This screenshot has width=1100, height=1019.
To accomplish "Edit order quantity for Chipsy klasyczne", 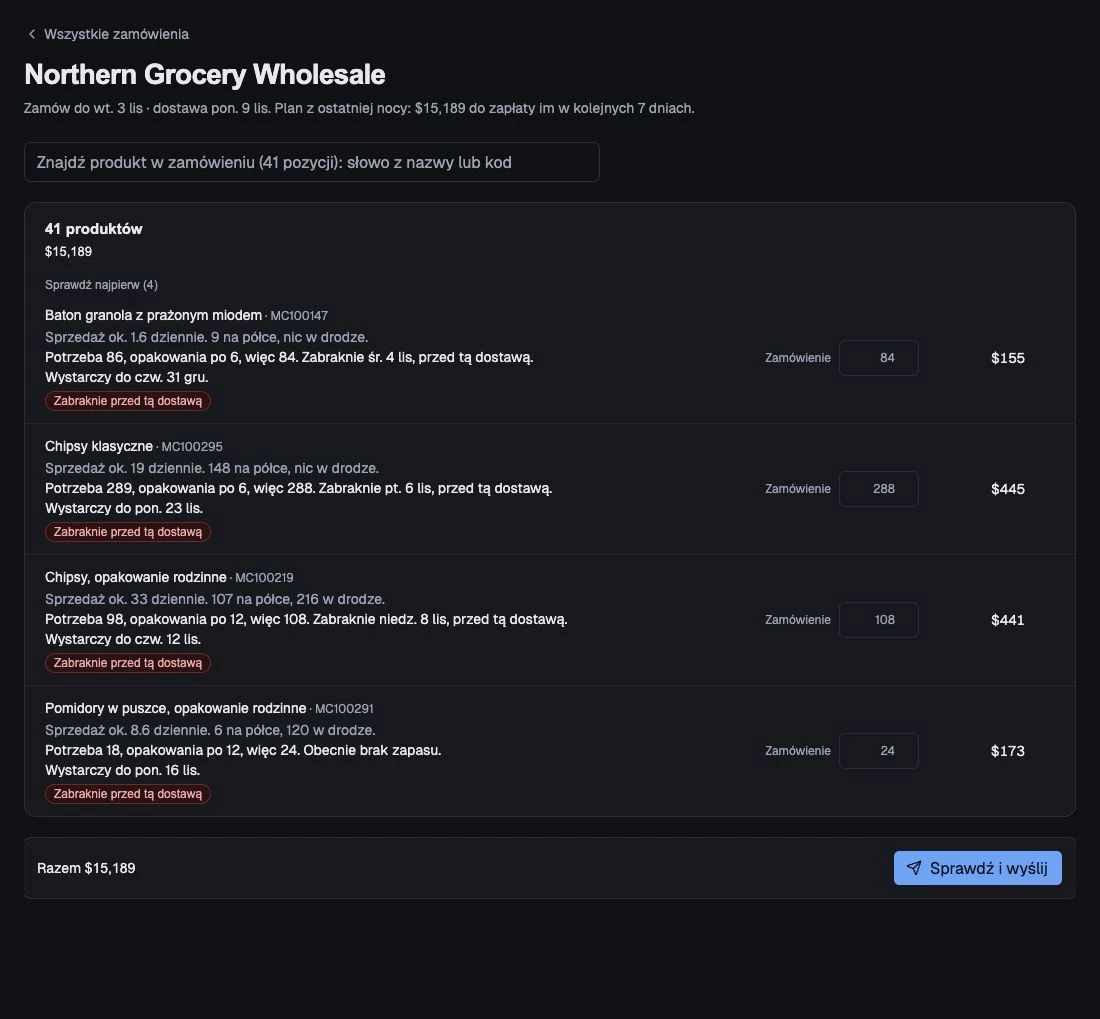I will (878, 489).
